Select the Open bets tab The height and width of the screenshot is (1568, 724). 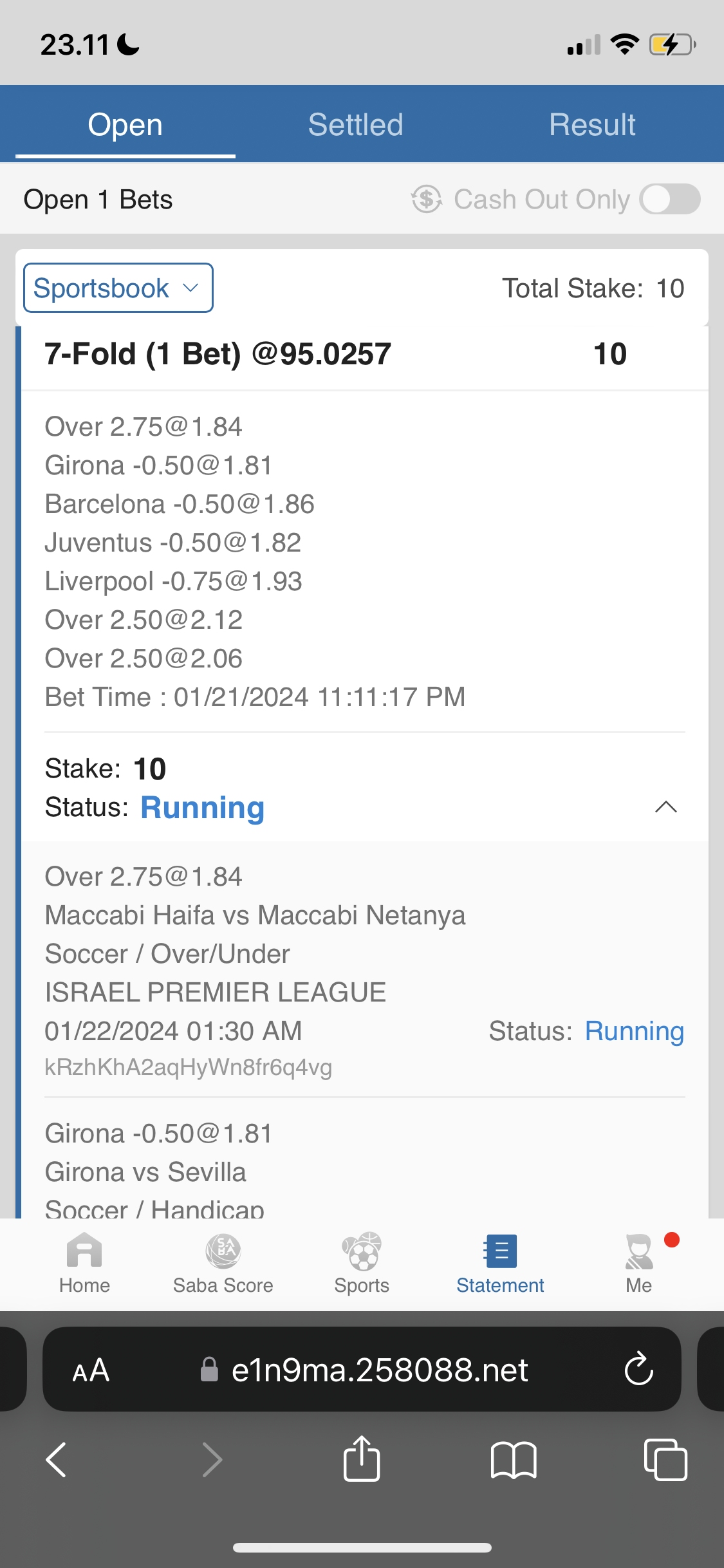point(125,125)
